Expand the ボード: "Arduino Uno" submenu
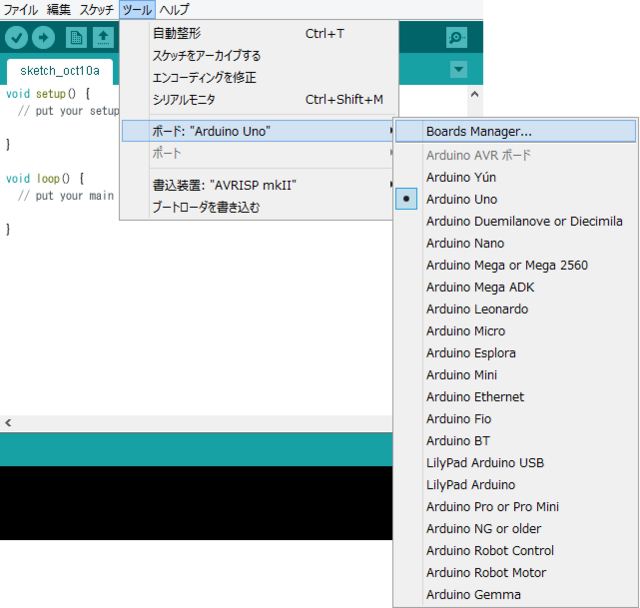The width and height of the screenshot is (640, 608). [x=258, y=131]
